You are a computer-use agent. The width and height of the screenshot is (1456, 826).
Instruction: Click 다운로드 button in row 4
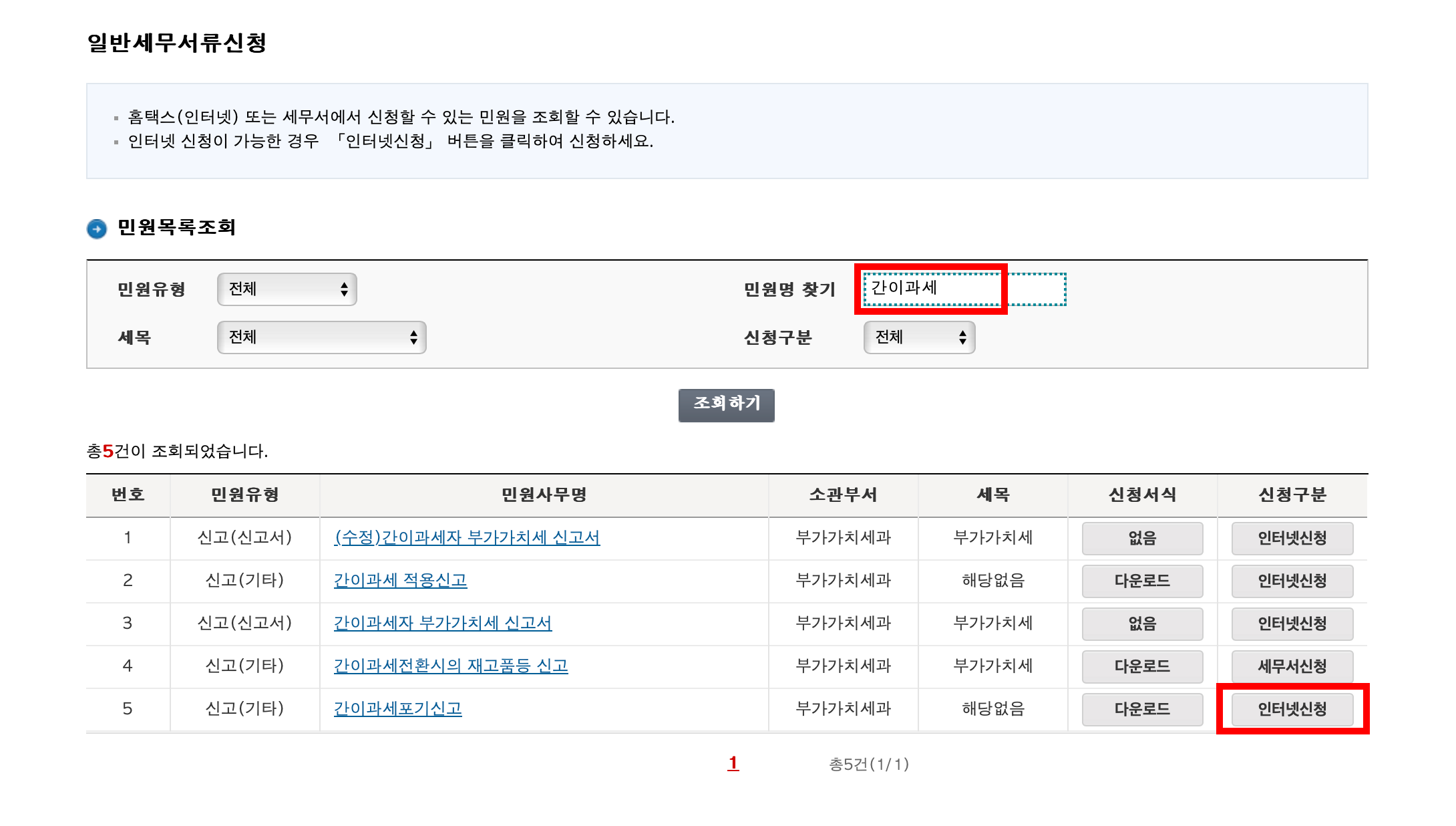click(x=1142, y=667)
